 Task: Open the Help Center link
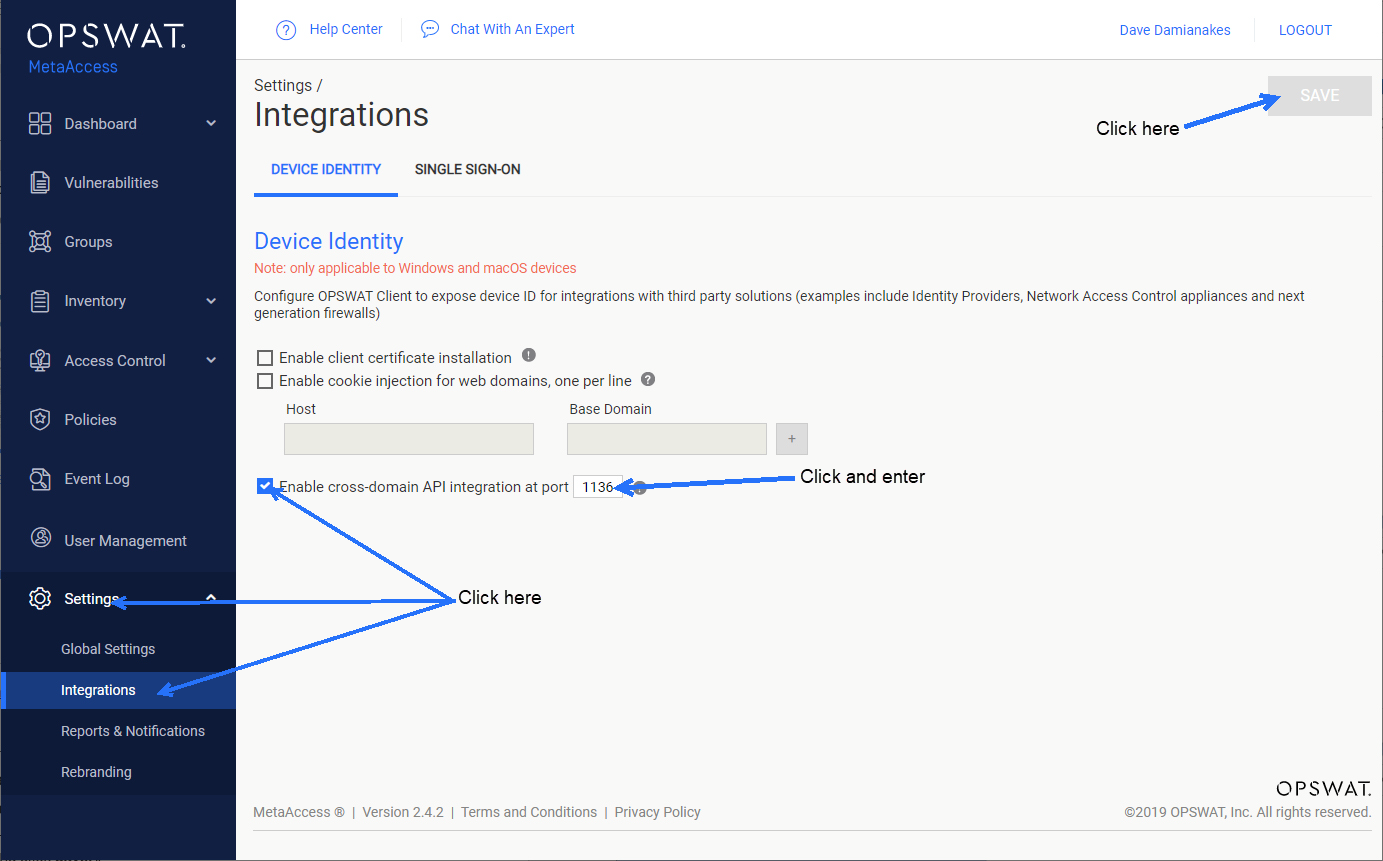tap(346, 30)
